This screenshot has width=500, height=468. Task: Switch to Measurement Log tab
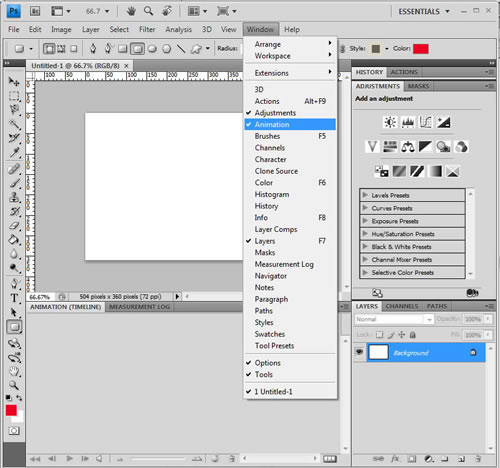click(139, 307)
